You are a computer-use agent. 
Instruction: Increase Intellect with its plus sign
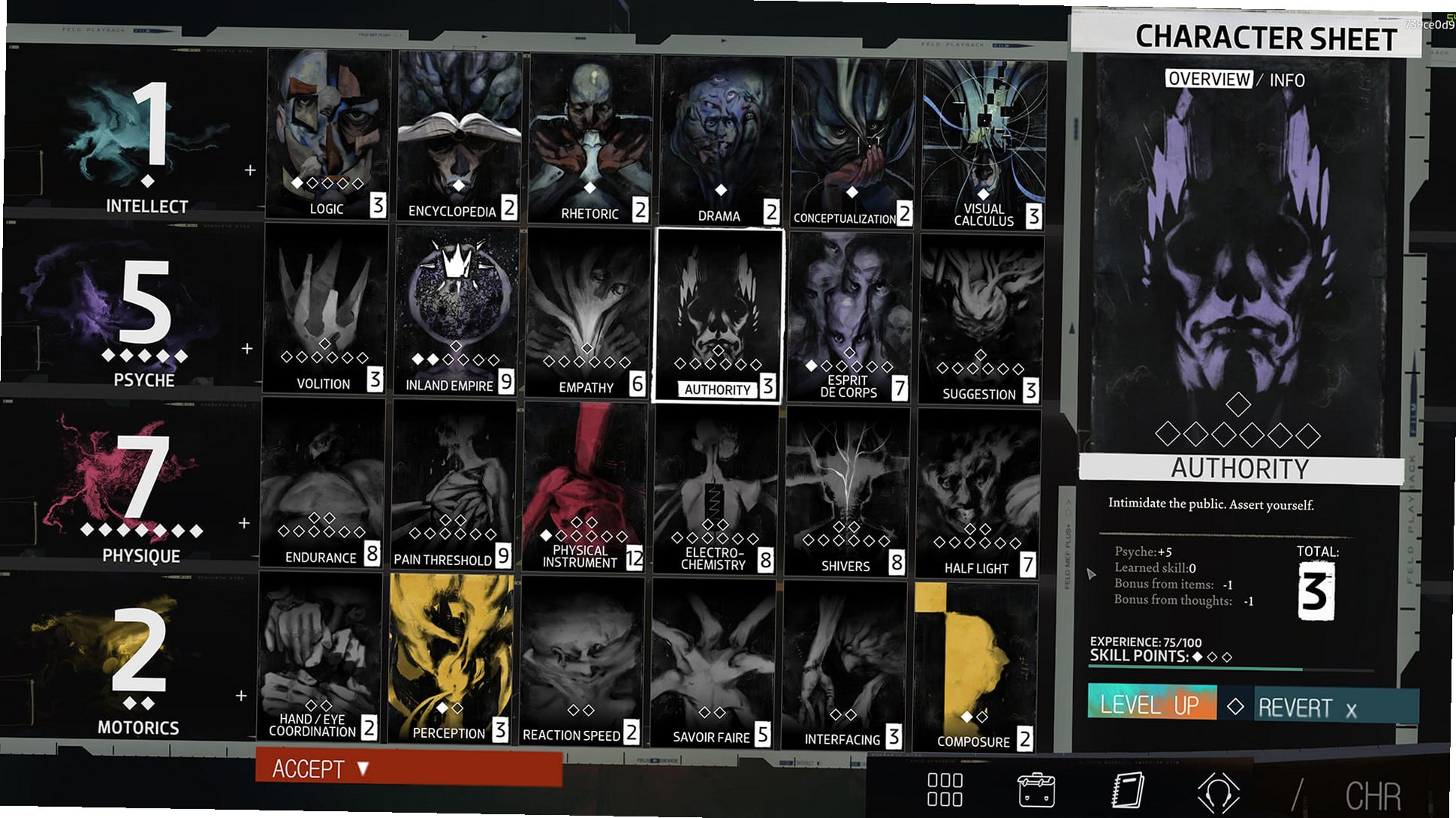coord(250,170)
